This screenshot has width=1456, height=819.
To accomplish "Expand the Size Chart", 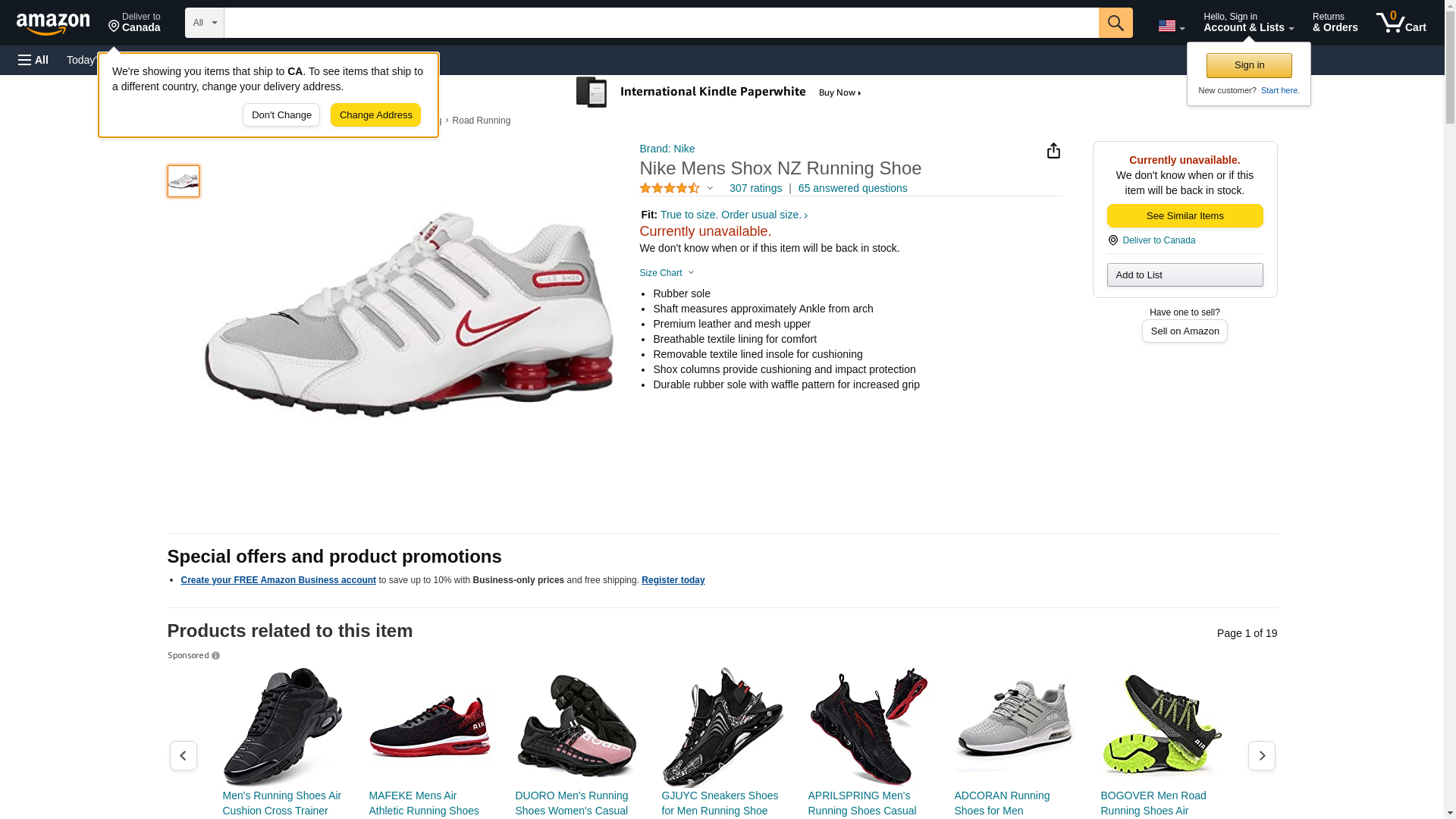I will 667,273.
